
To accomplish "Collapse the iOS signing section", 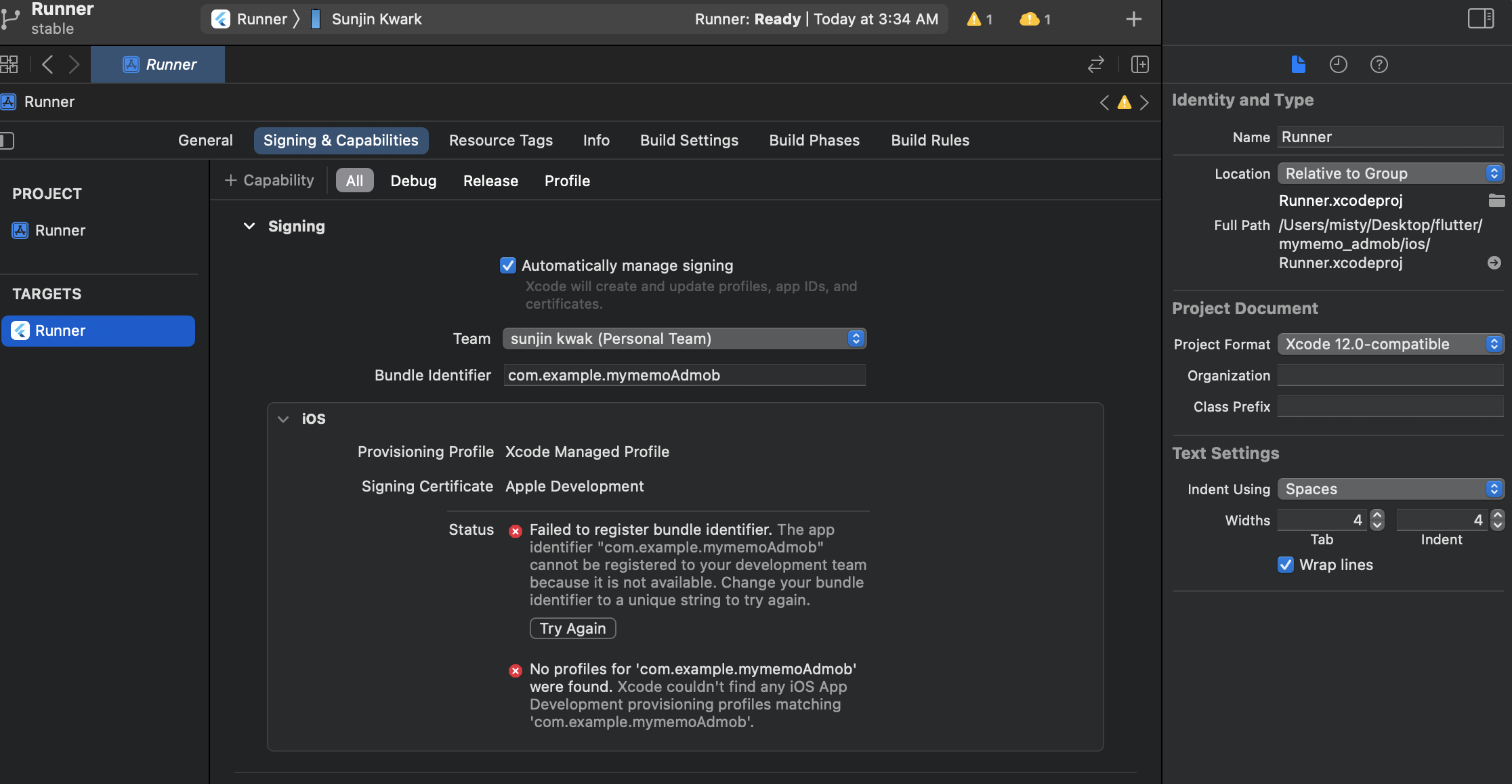I will 283,419.
